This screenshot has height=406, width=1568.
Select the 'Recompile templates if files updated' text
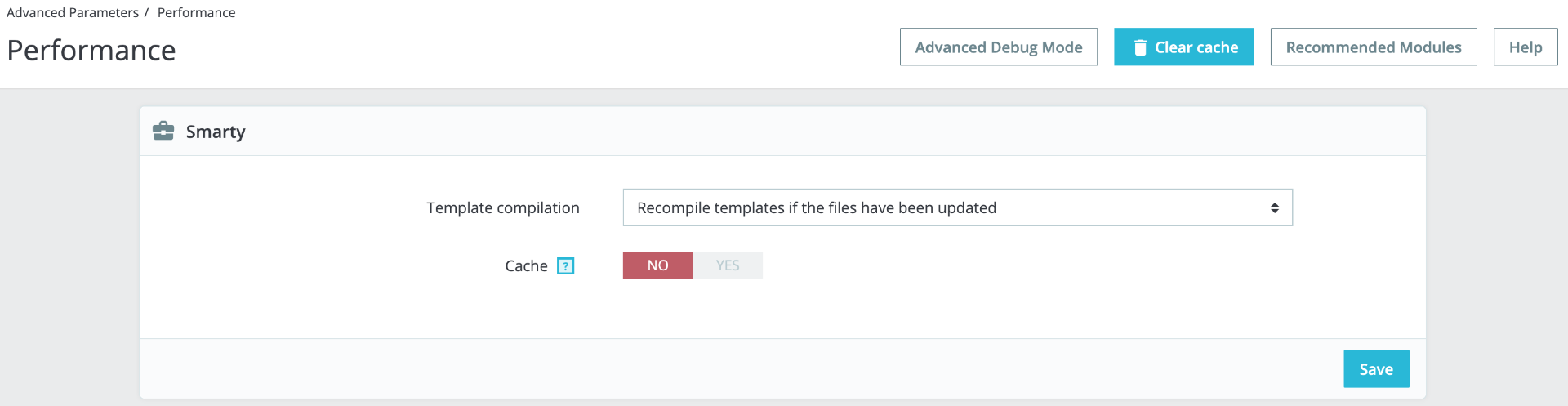[817, 207]
